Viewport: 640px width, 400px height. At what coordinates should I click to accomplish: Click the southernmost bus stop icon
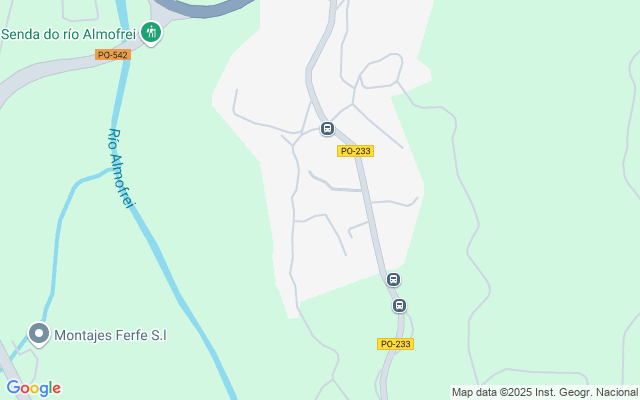tap(399, 305)
